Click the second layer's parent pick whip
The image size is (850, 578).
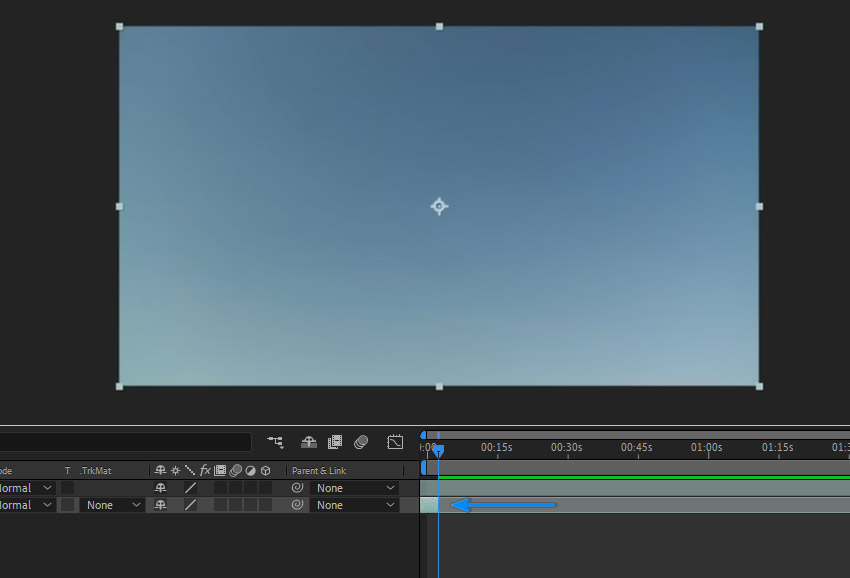coord(297,505)
